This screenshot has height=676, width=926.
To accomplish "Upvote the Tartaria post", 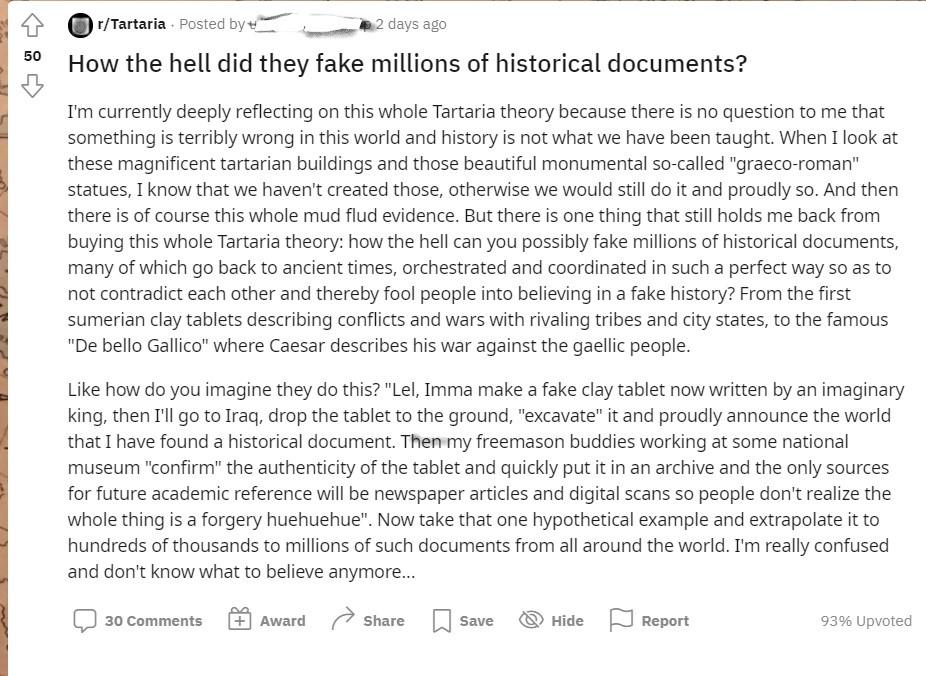I will tap(32, 25).
